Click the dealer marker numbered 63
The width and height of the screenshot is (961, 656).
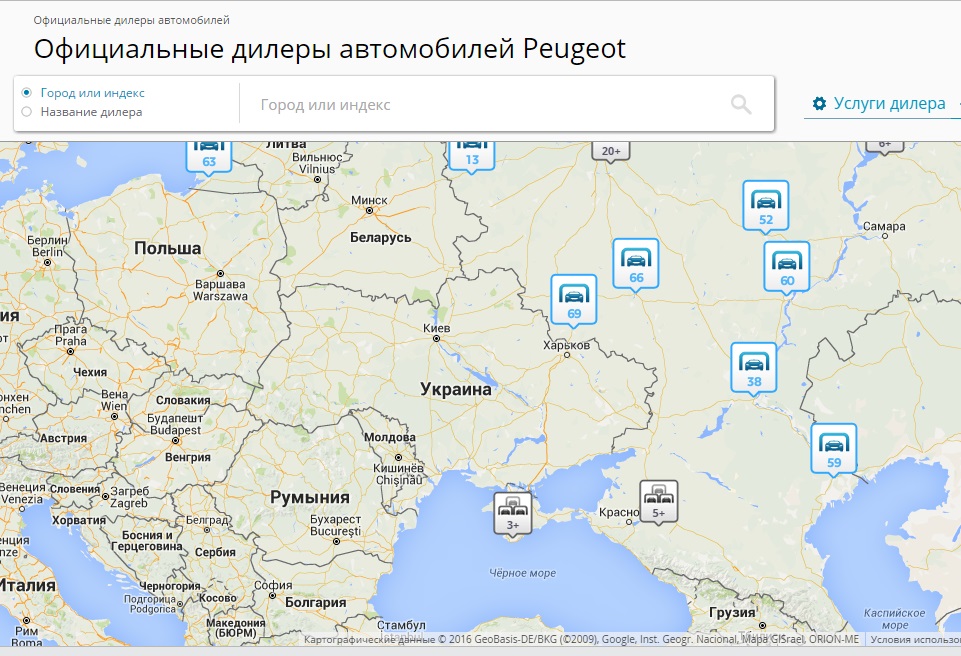pos(208,154)
